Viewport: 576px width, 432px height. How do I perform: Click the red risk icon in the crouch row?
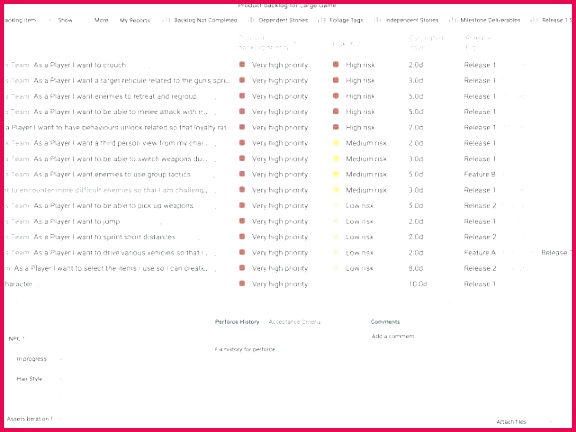(336, 65)
